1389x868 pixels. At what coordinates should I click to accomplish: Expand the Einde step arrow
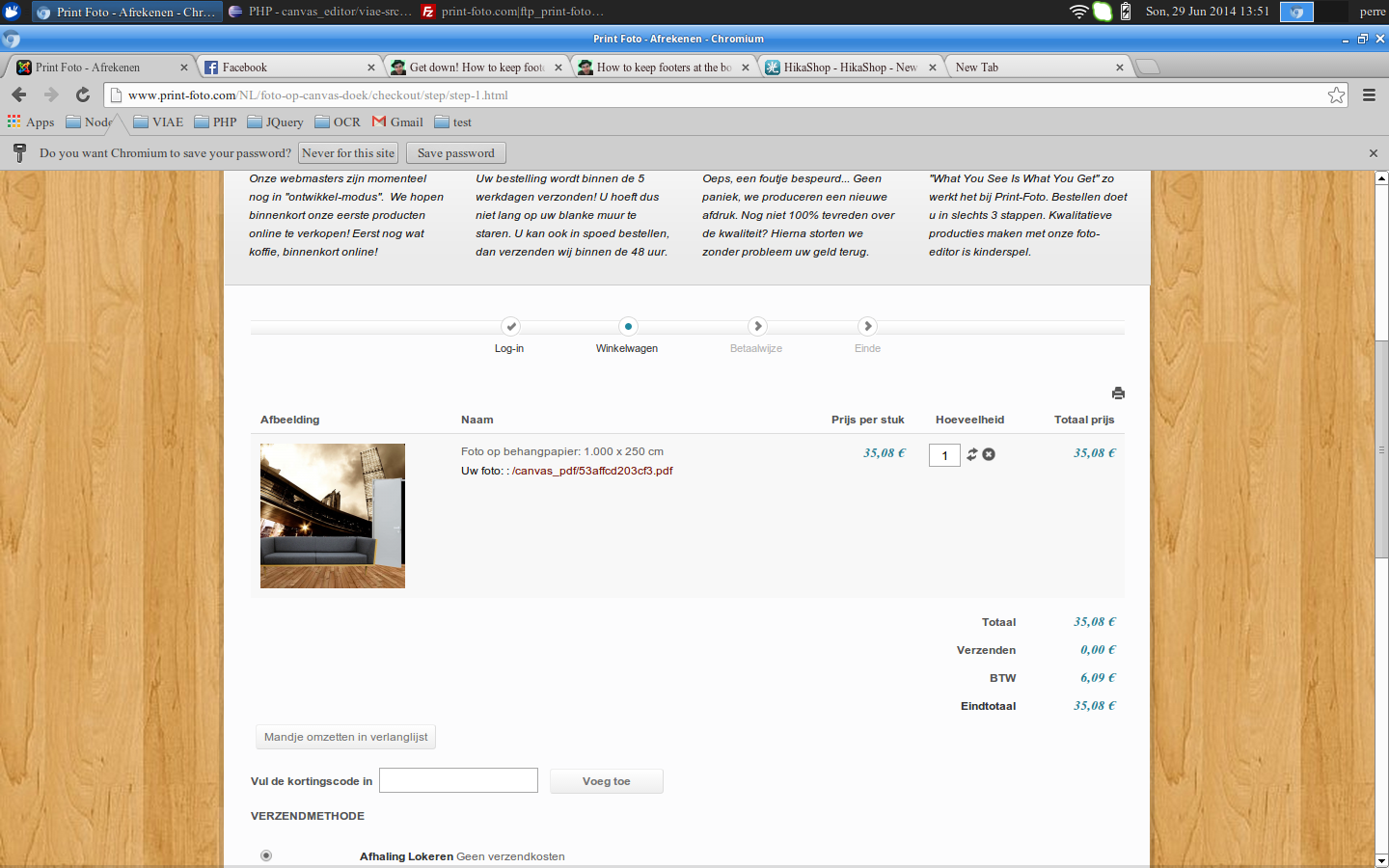tap(867, 326)
